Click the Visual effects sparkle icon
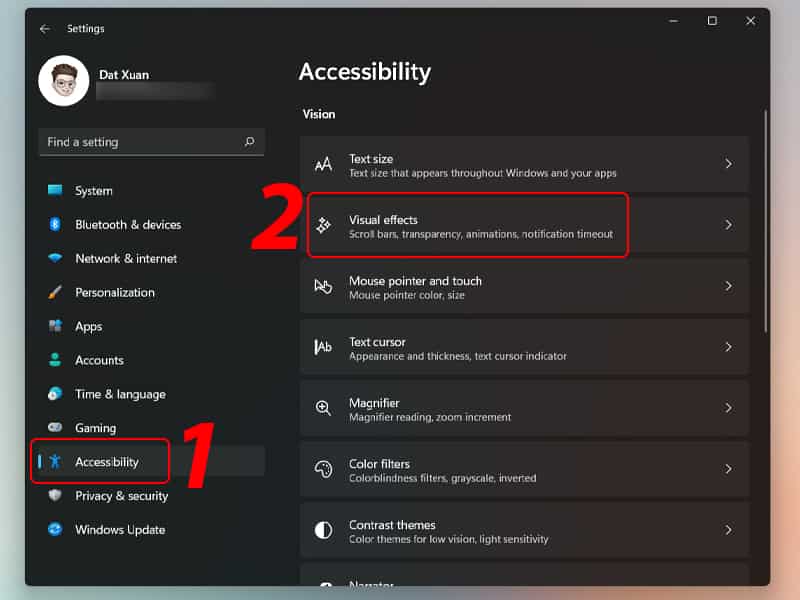800x600 pixels. click(x=323, y=226)
